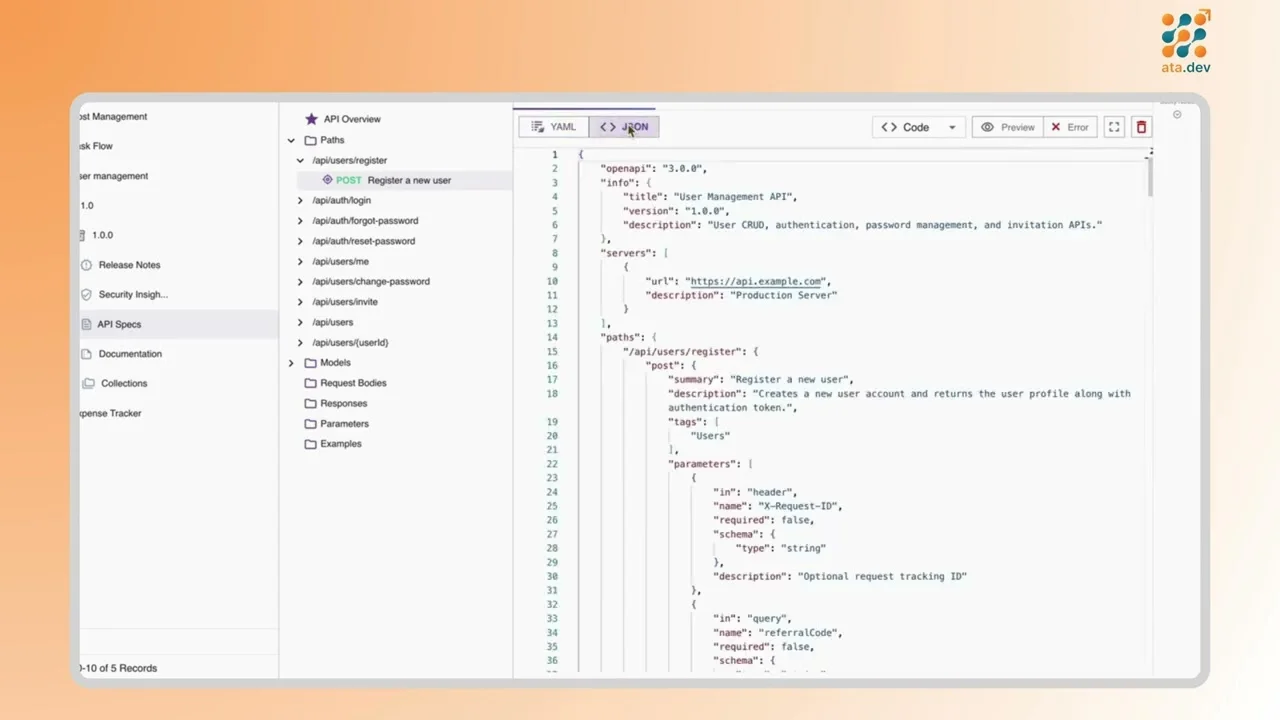Click the Security Insights shield icon

click(87, 294)
